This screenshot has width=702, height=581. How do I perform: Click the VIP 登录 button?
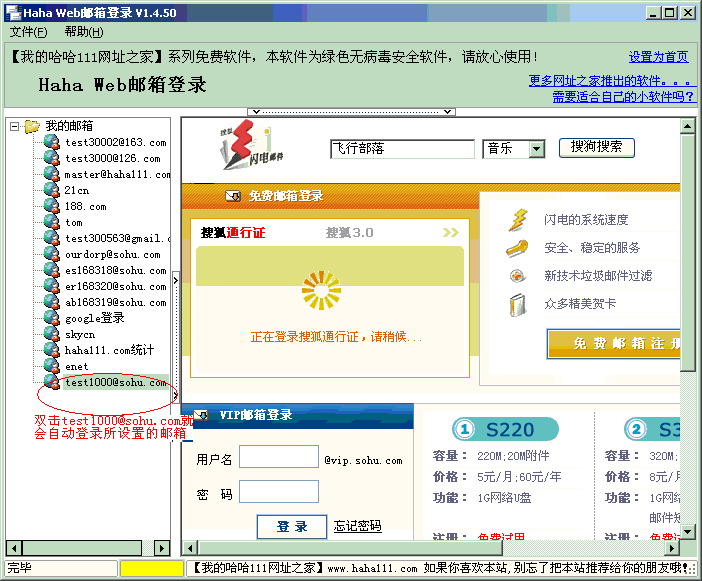click(x=292, y=526)
